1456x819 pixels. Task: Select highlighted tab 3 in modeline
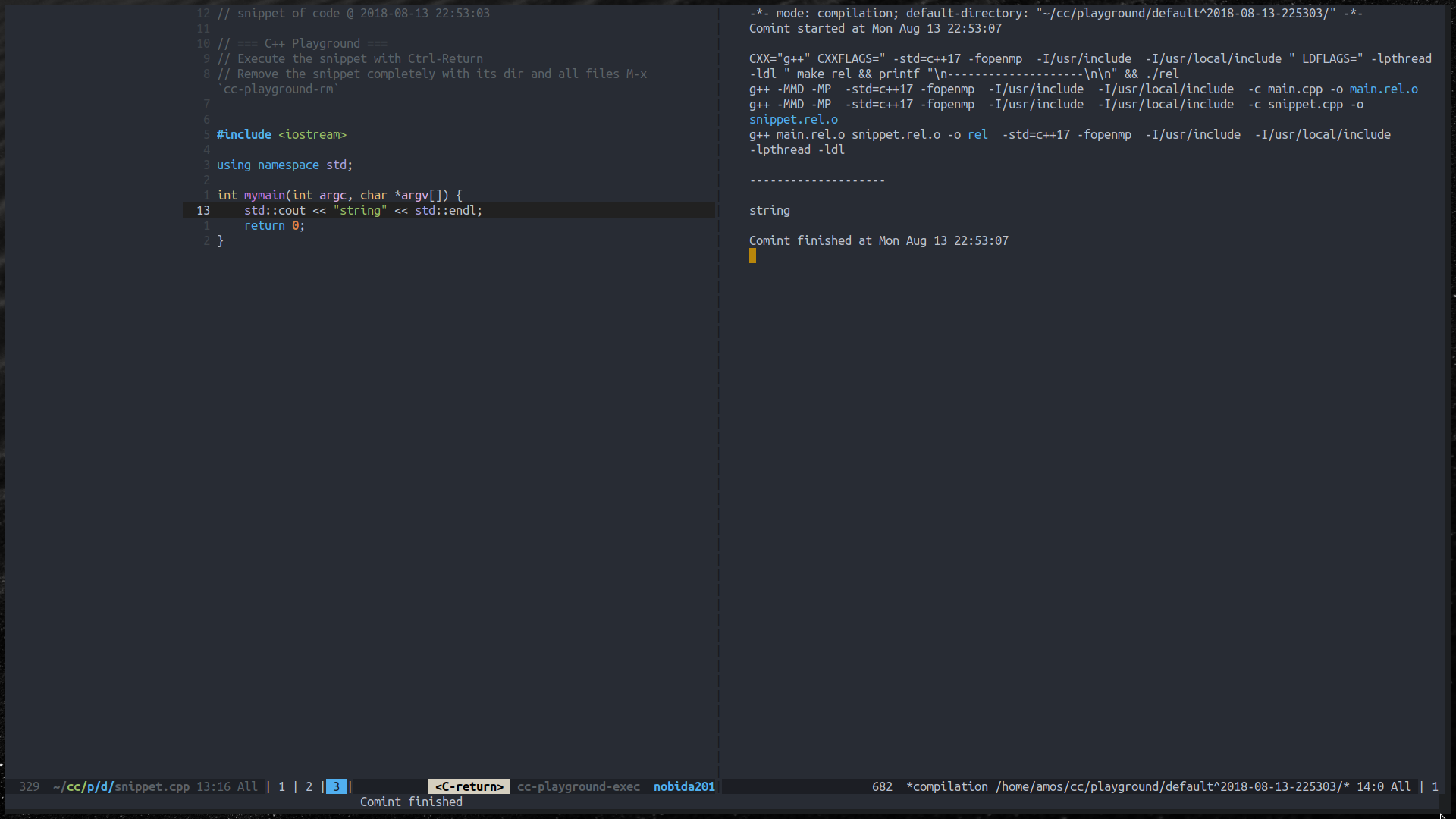[x=336, y=786]
